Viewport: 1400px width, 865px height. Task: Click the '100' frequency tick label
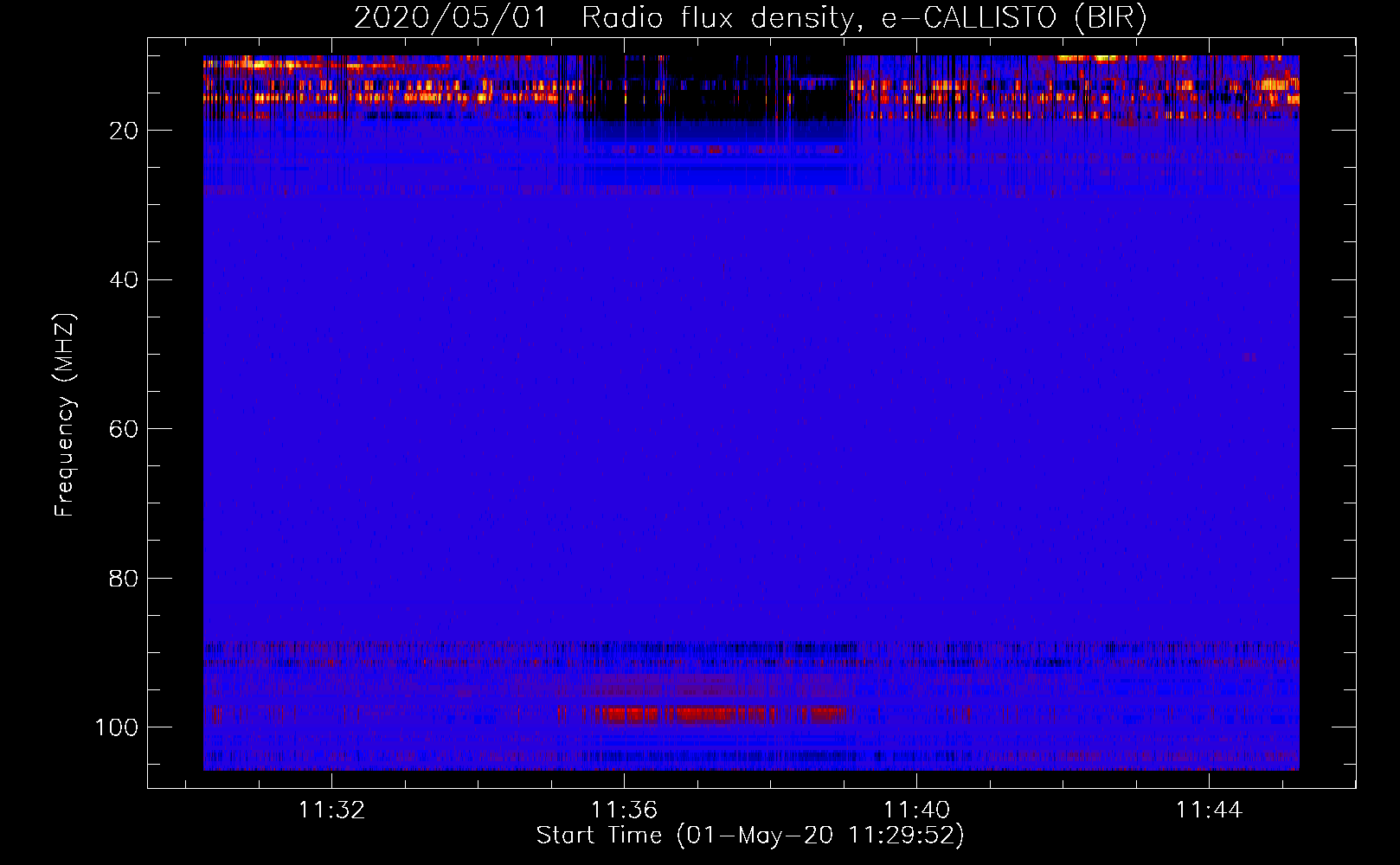[x=117, y=727]
